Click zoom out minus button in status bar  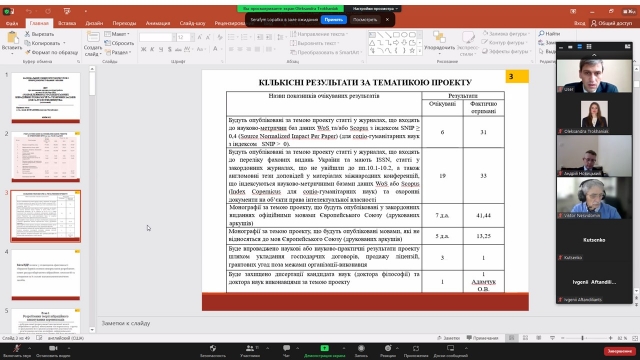562,338
